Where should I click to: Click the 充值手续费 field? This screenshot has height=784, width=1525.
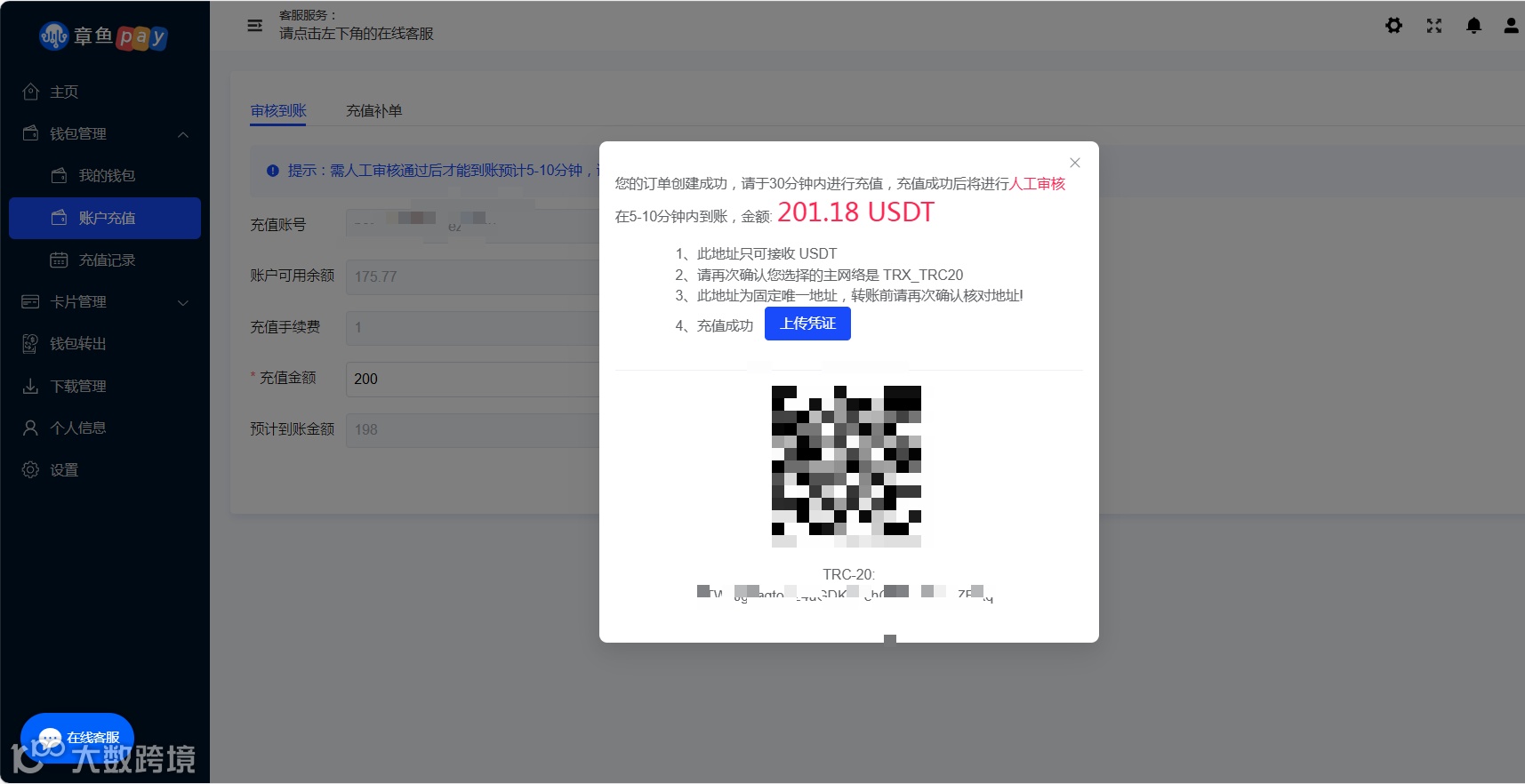click(472, 327)
